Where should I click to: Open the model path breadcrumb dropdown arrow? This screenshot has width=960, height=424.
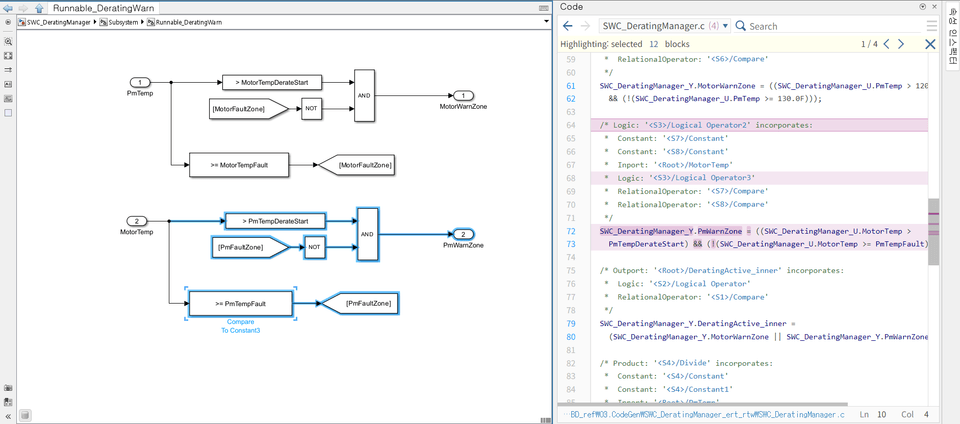tap(546, 22)
